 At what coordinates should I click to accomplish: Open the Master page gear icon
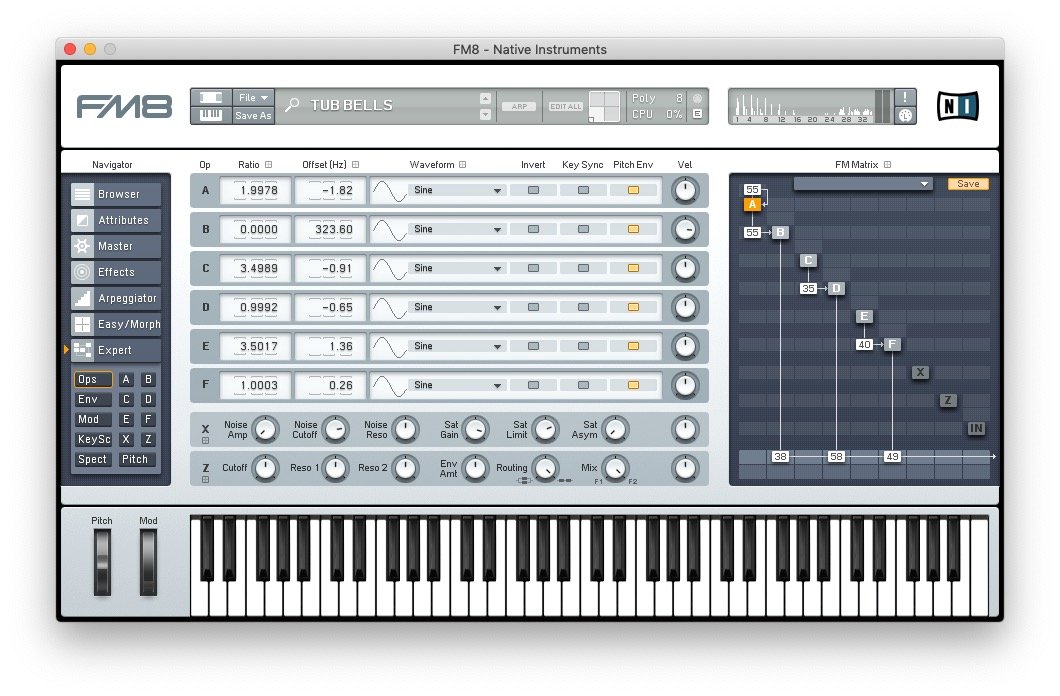[x=82, y=246]
